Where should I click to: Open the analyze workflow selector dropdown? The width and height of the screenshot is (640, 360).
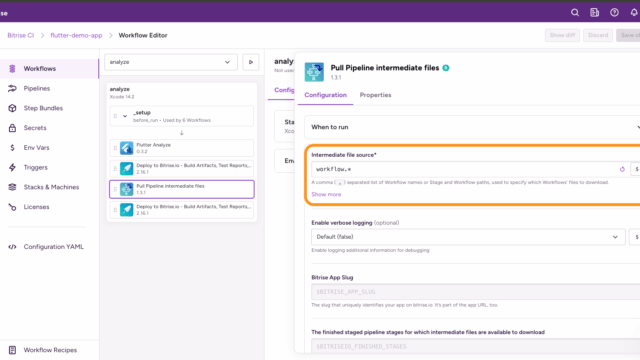coord(171,62)
